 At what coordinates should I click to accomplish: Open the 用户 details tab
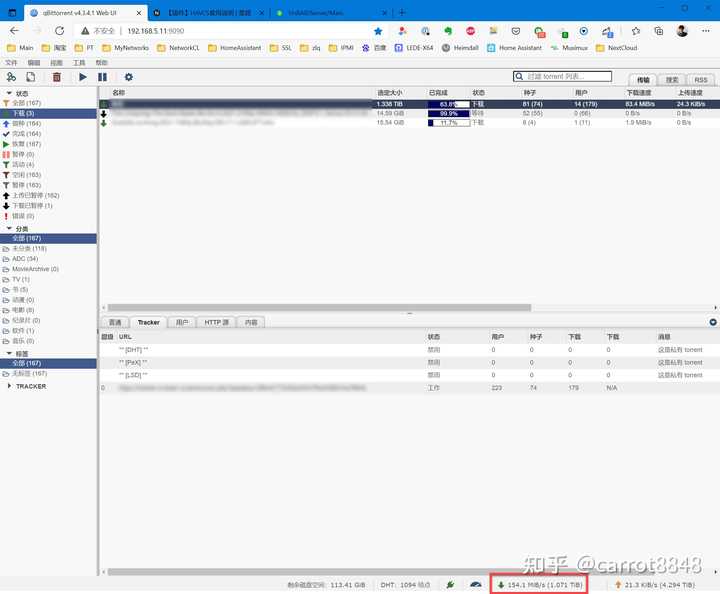tap(182, 322)
